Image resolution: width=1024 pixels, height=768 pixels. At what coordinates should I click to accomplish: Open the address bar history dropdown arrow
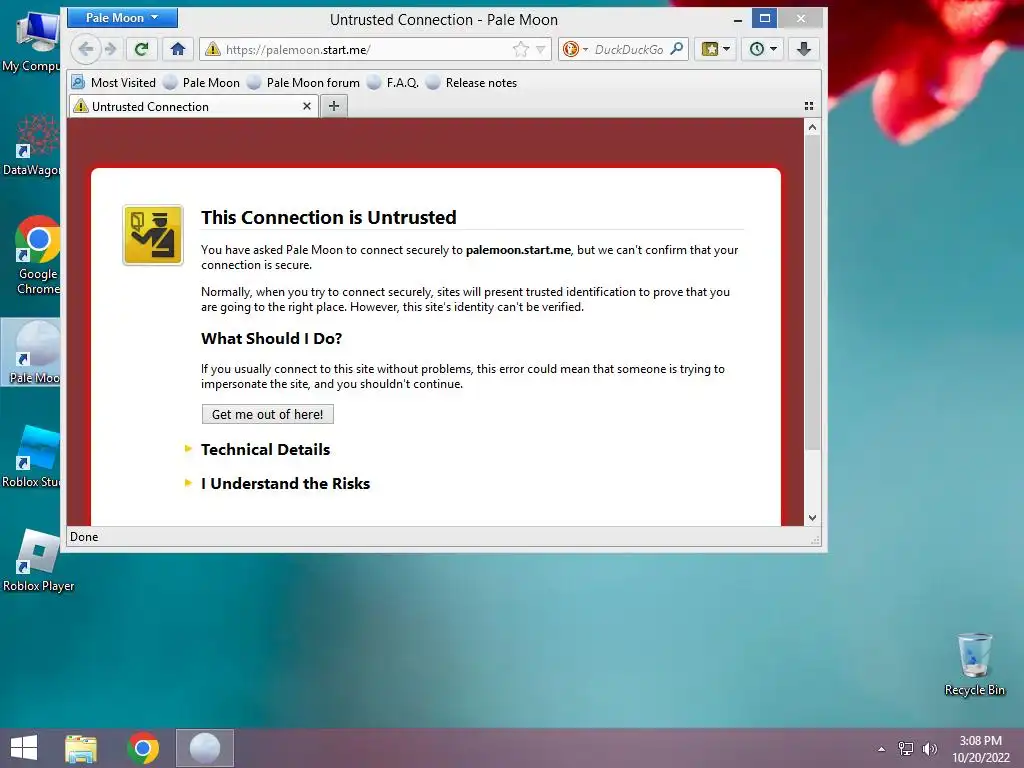click(x=541, y=49)
